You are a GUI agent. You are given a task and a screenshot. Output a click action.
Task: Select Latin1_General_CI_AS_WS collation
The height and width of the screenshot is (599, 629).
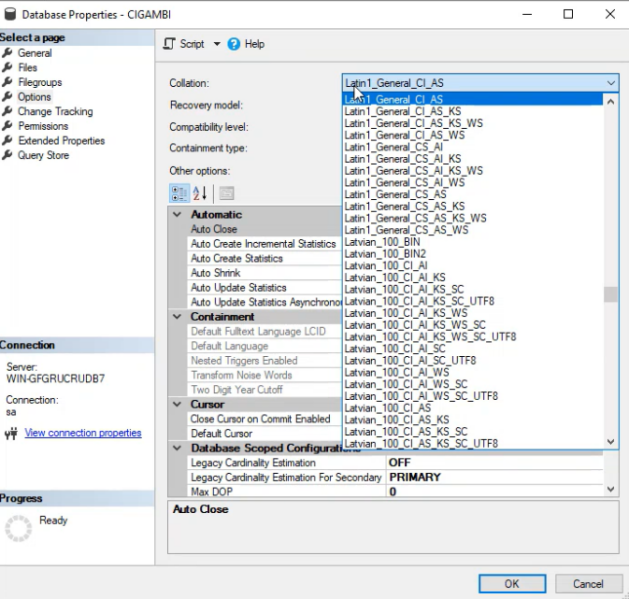click(473, 135)
